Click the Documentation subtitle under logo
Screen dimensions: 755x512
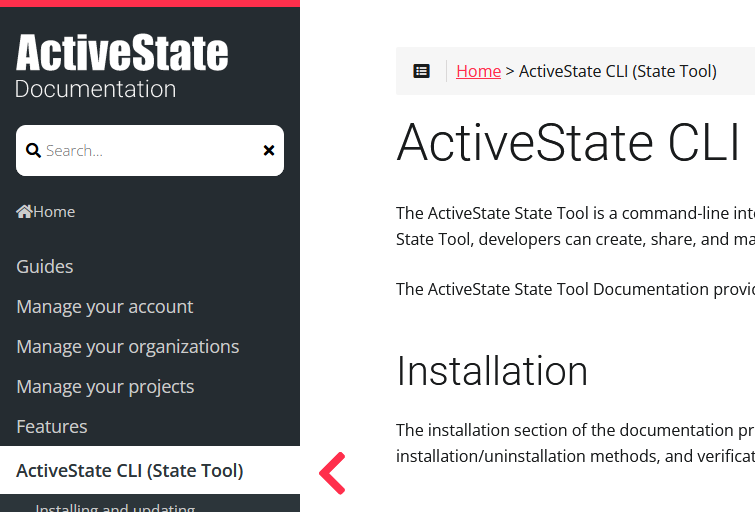96,89
